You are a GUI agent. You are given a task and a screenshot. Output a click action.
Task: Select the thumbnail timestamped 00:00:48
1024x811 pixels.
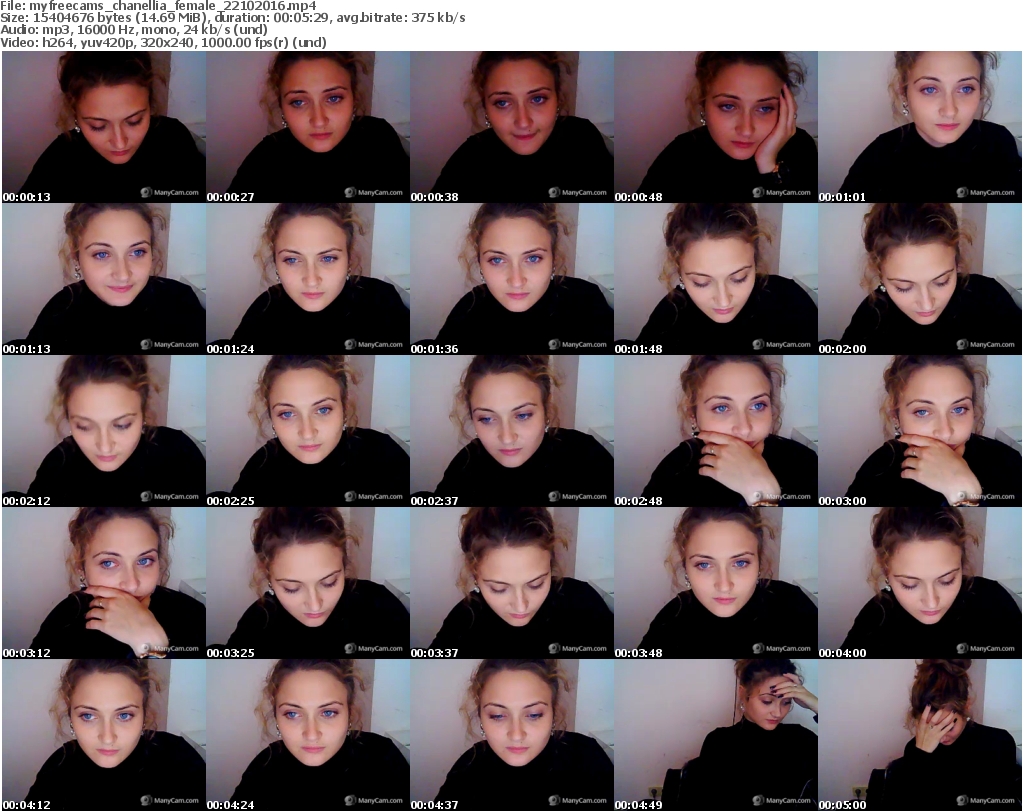click(x=716, y=127)
